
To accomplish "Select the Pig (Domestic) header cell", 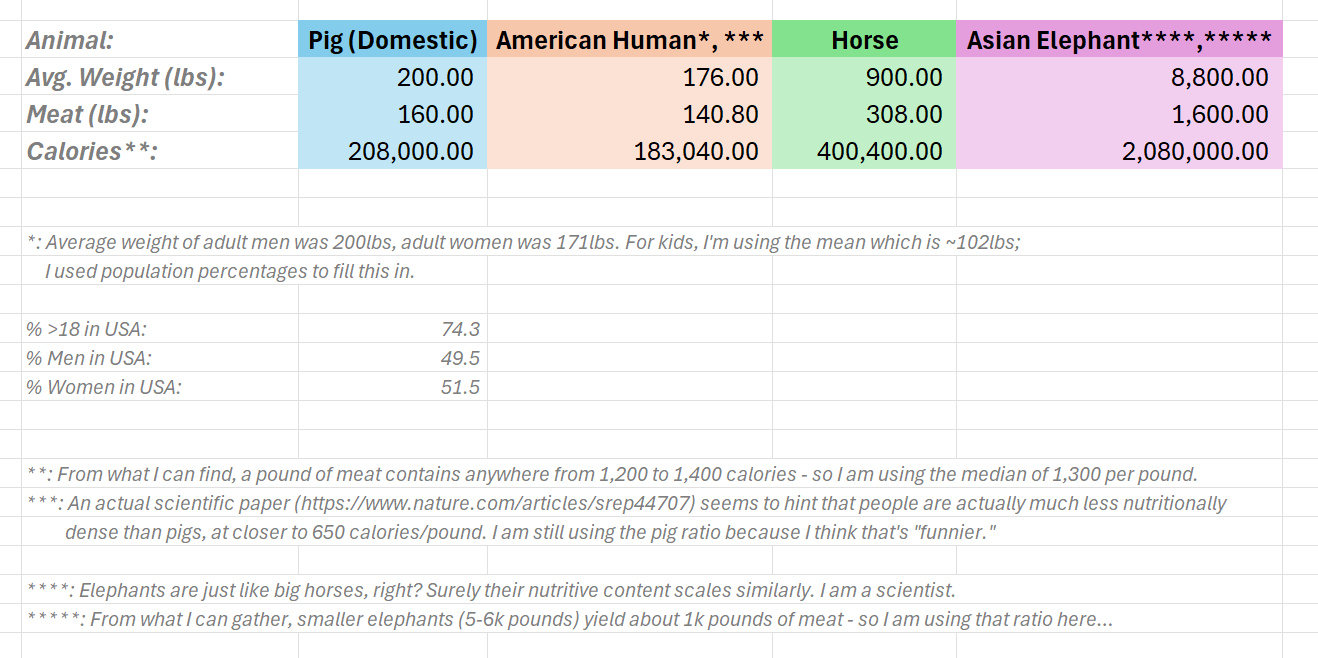I will point(392,40).
